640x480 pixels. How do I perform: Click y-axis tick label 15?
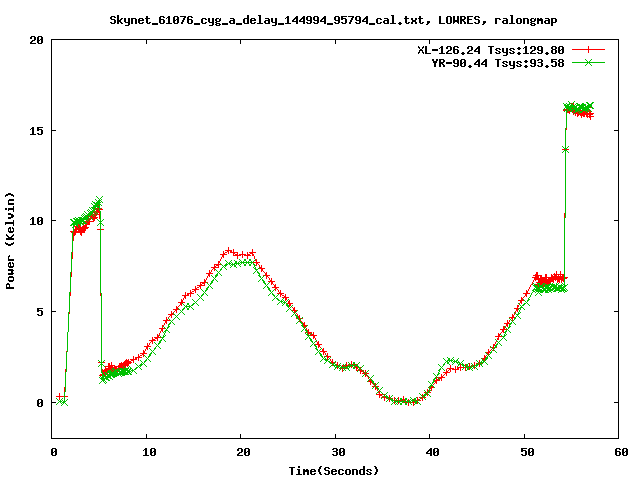(36, 131)
